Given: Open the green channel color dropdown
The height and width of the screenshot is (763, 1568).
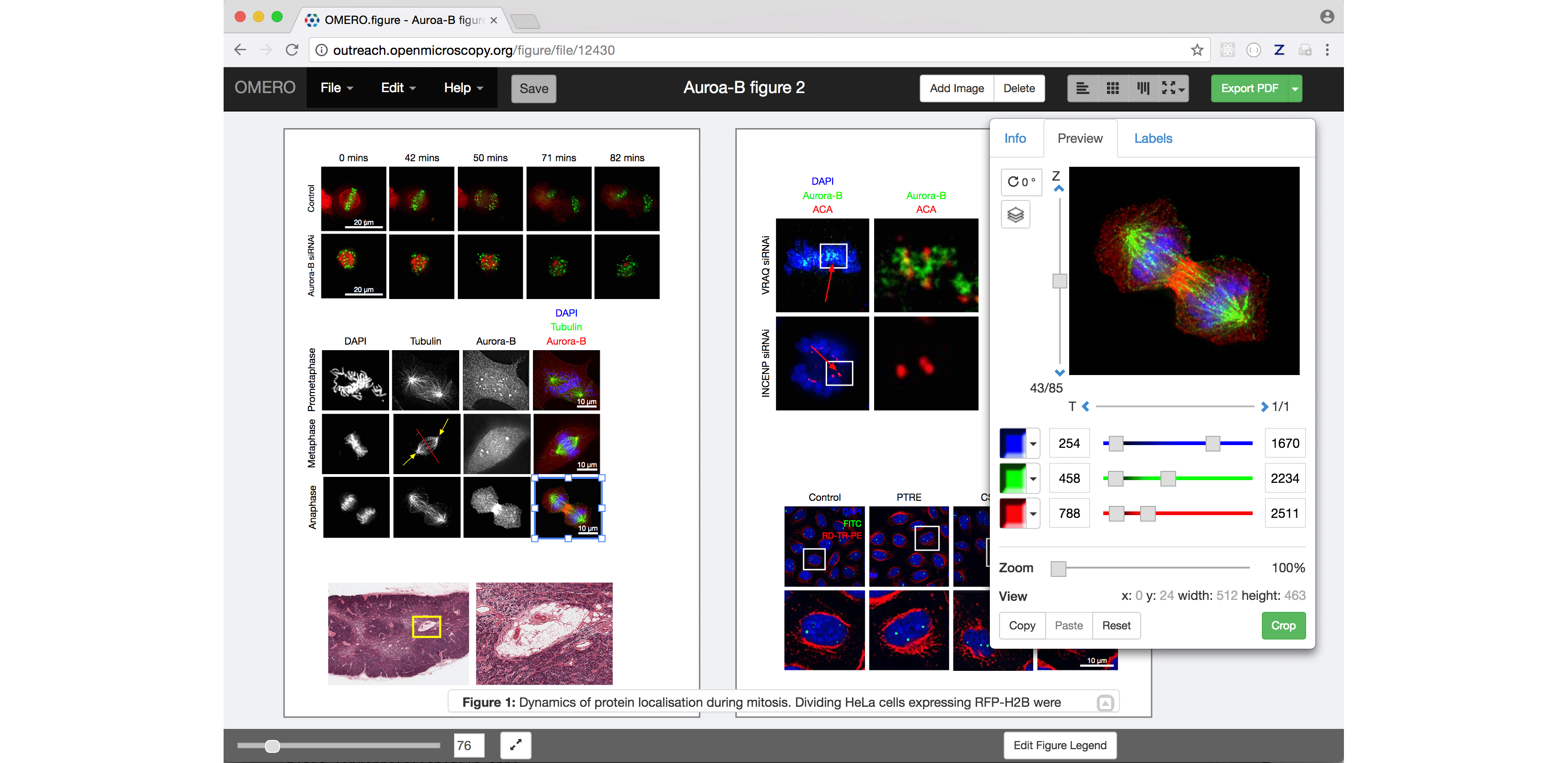Looking at the screenshot, I should (1033, 478).
